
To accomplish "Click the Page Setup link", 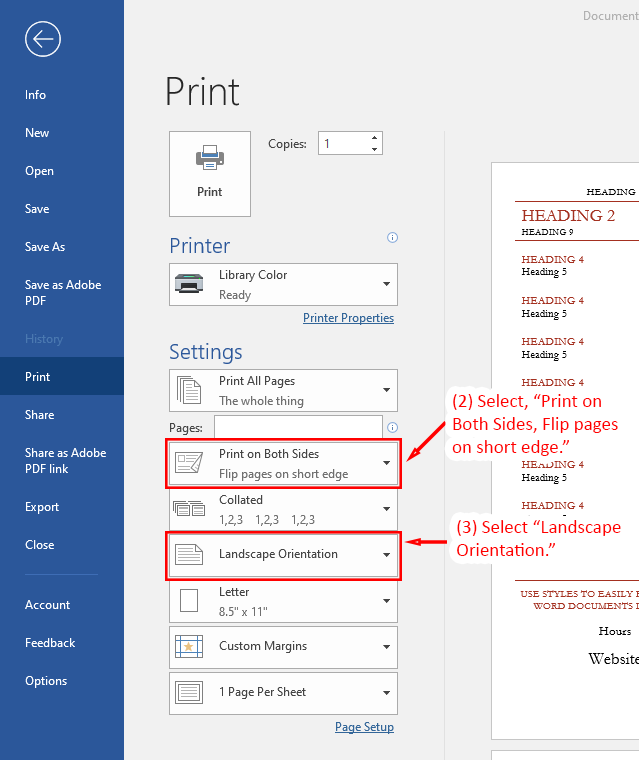I will [x=364, y=727].
